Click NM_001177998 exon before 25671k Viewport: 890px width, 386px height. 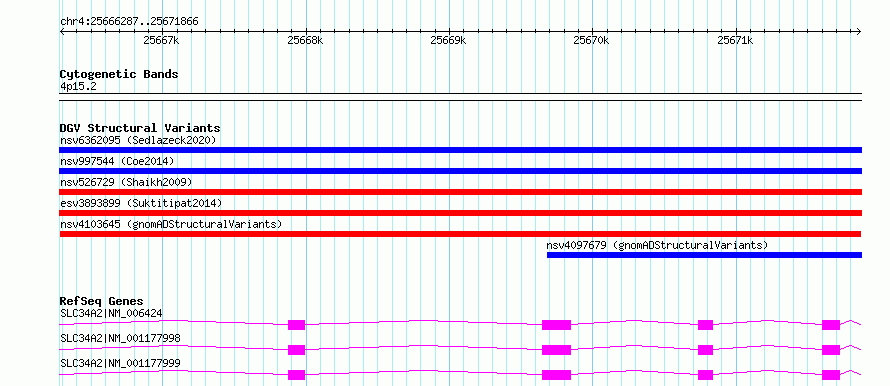pyautogui.click(x=706, y=350)
